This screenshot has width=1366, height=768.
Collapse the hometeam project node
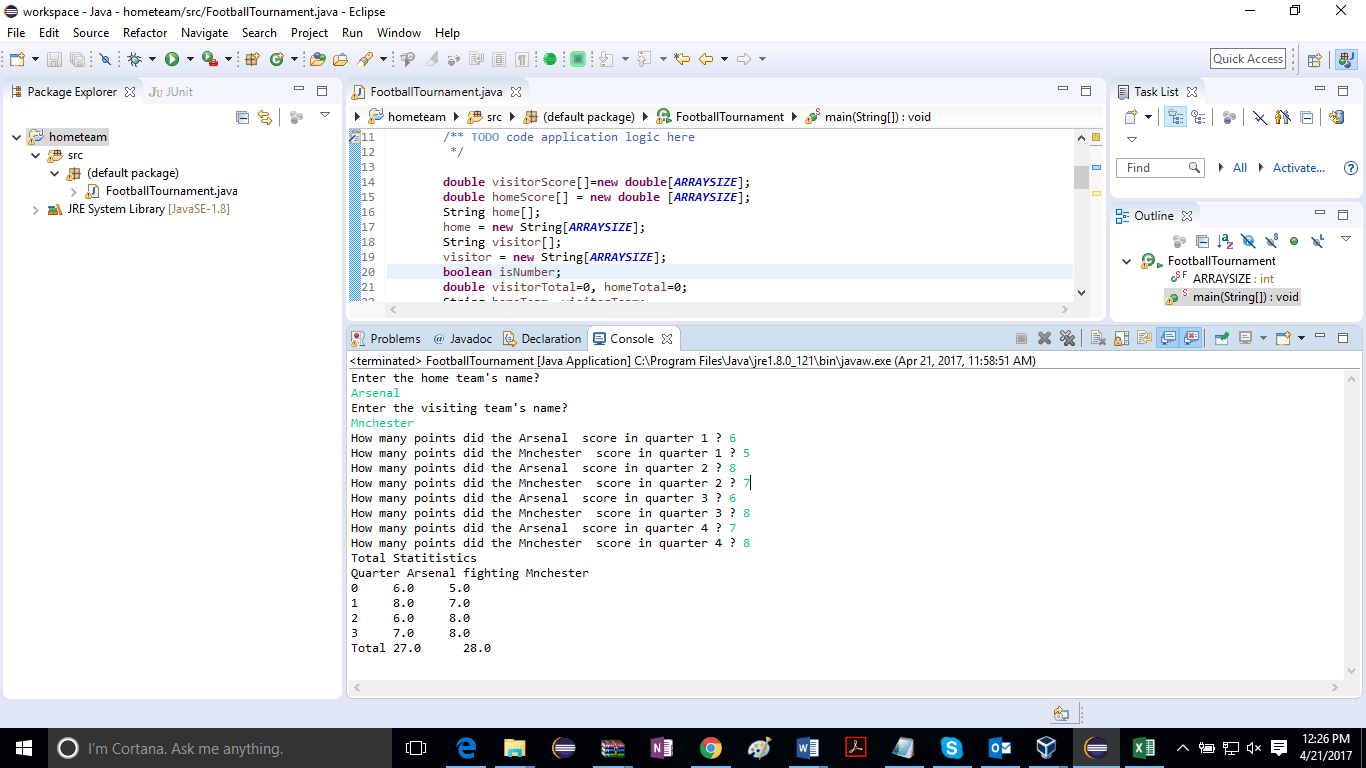tap(17, 137)
